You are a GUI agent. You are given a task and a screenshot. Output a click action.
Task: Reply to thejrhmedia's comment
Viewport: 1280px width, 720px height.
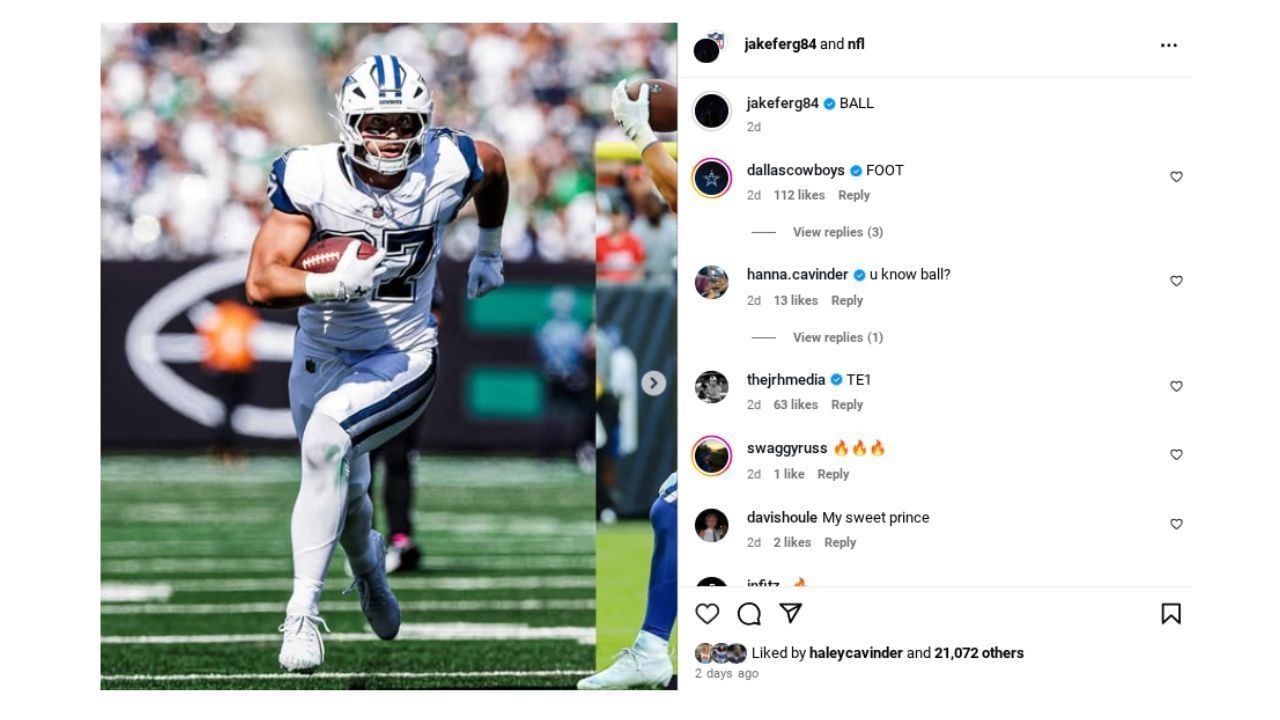[x=846, y=405]
